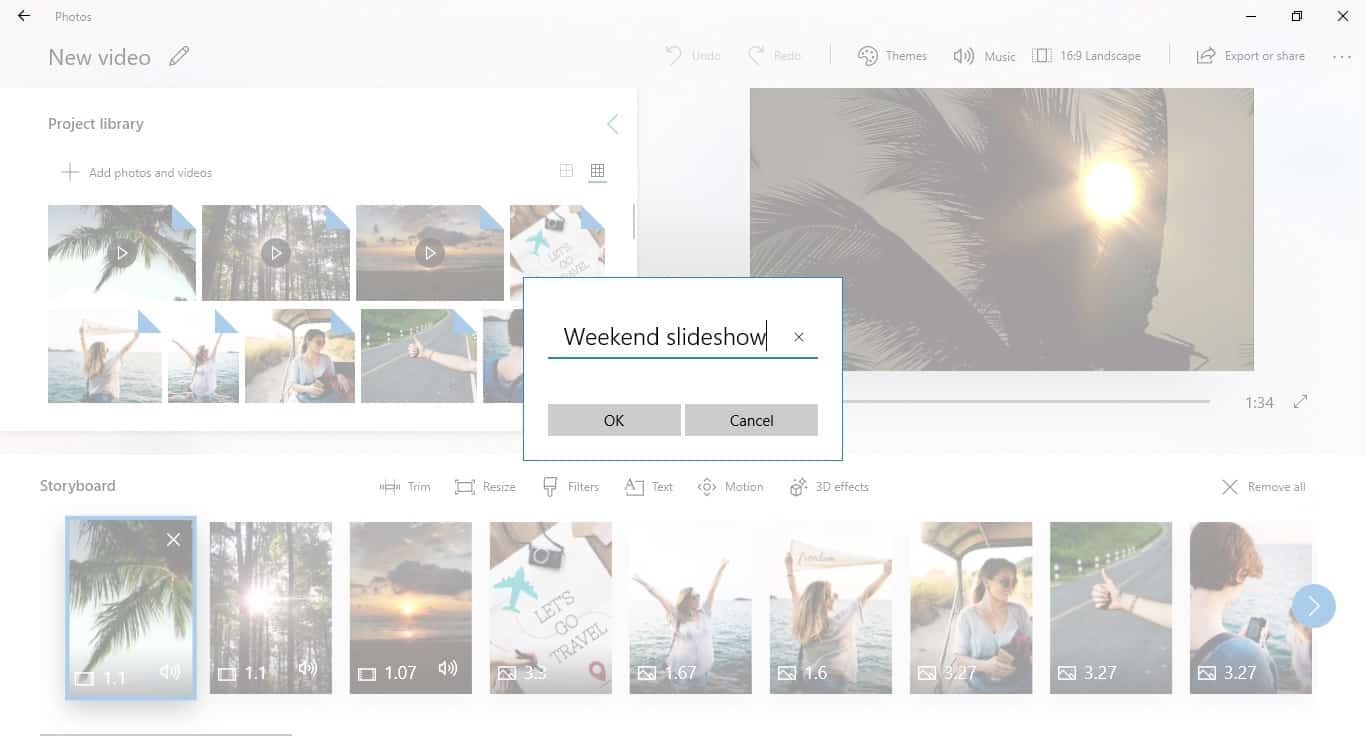Clear the Weekend slideshow text field
Image resolution: width=1366 pixels, height=738 pixels.
(x=798, y=337)
